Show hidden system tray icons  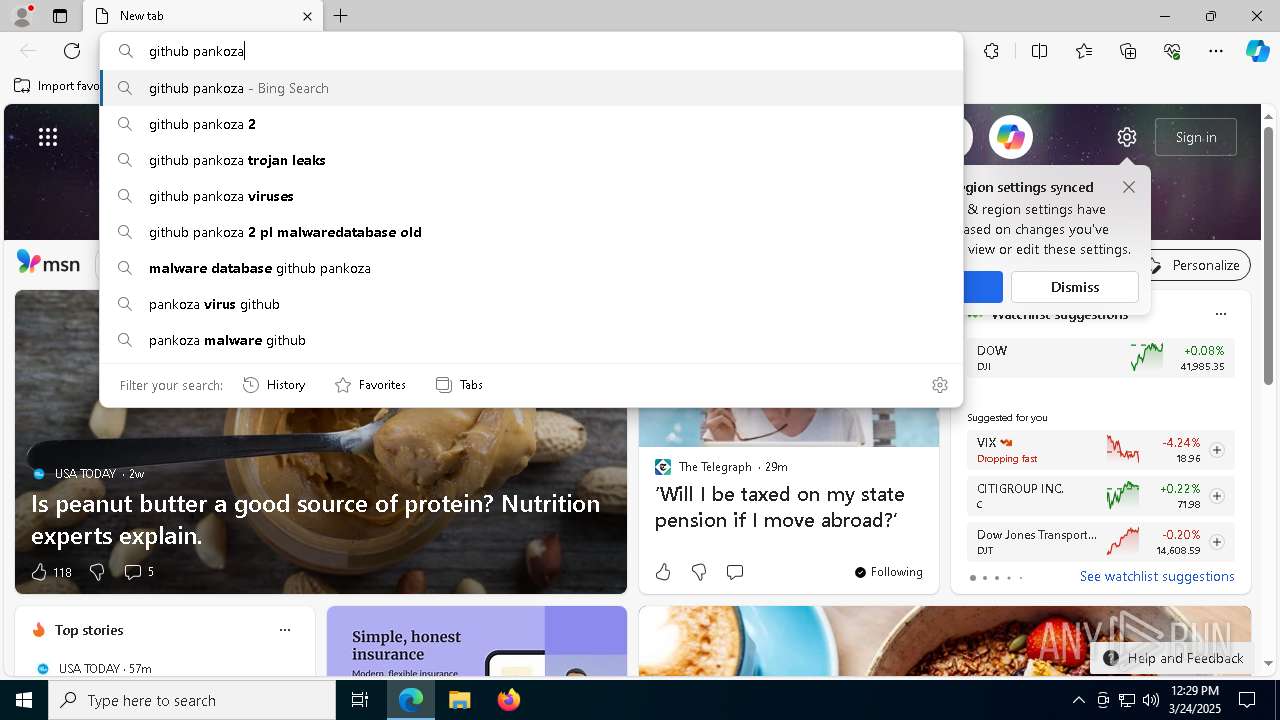point(1078,700)
